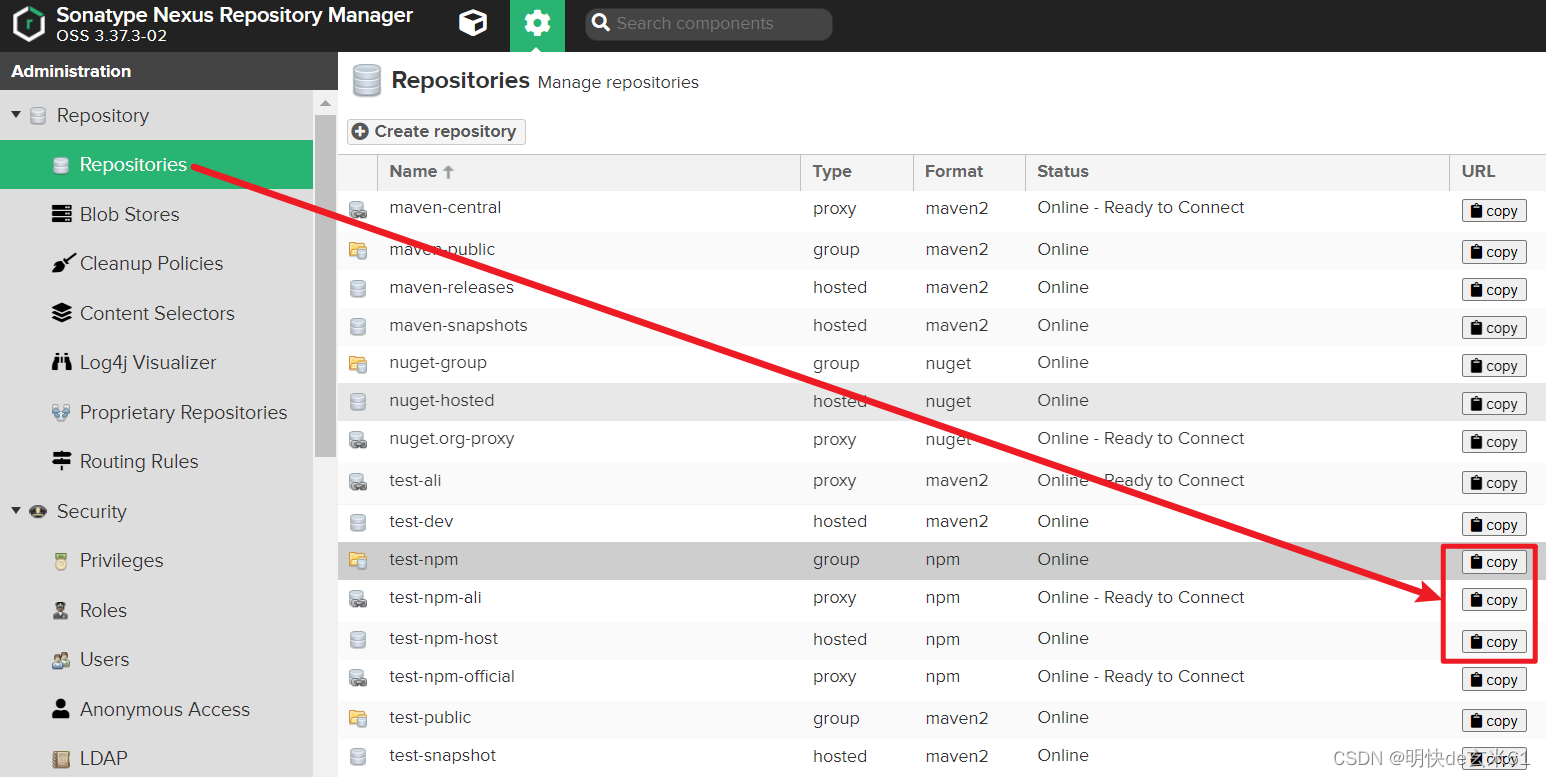Image resolution: width=1546 pixels, height=777 pixels.
Task: Click the folder icon beside test-public
Action: pyautogui.click(x=357, y=718)
